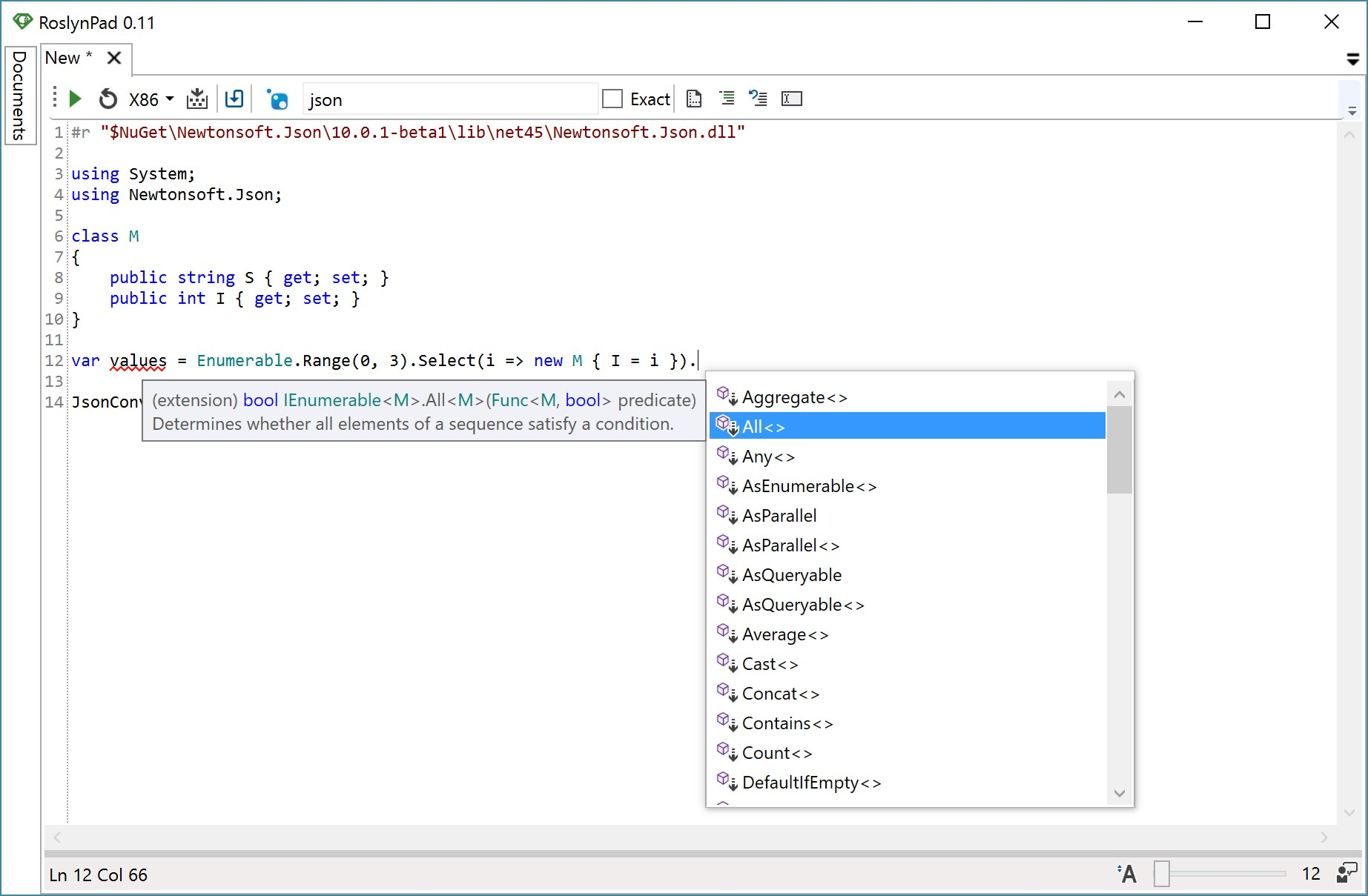The image size is (1368, 896).
Task: Click the compile and save icon
Action: 197,99
